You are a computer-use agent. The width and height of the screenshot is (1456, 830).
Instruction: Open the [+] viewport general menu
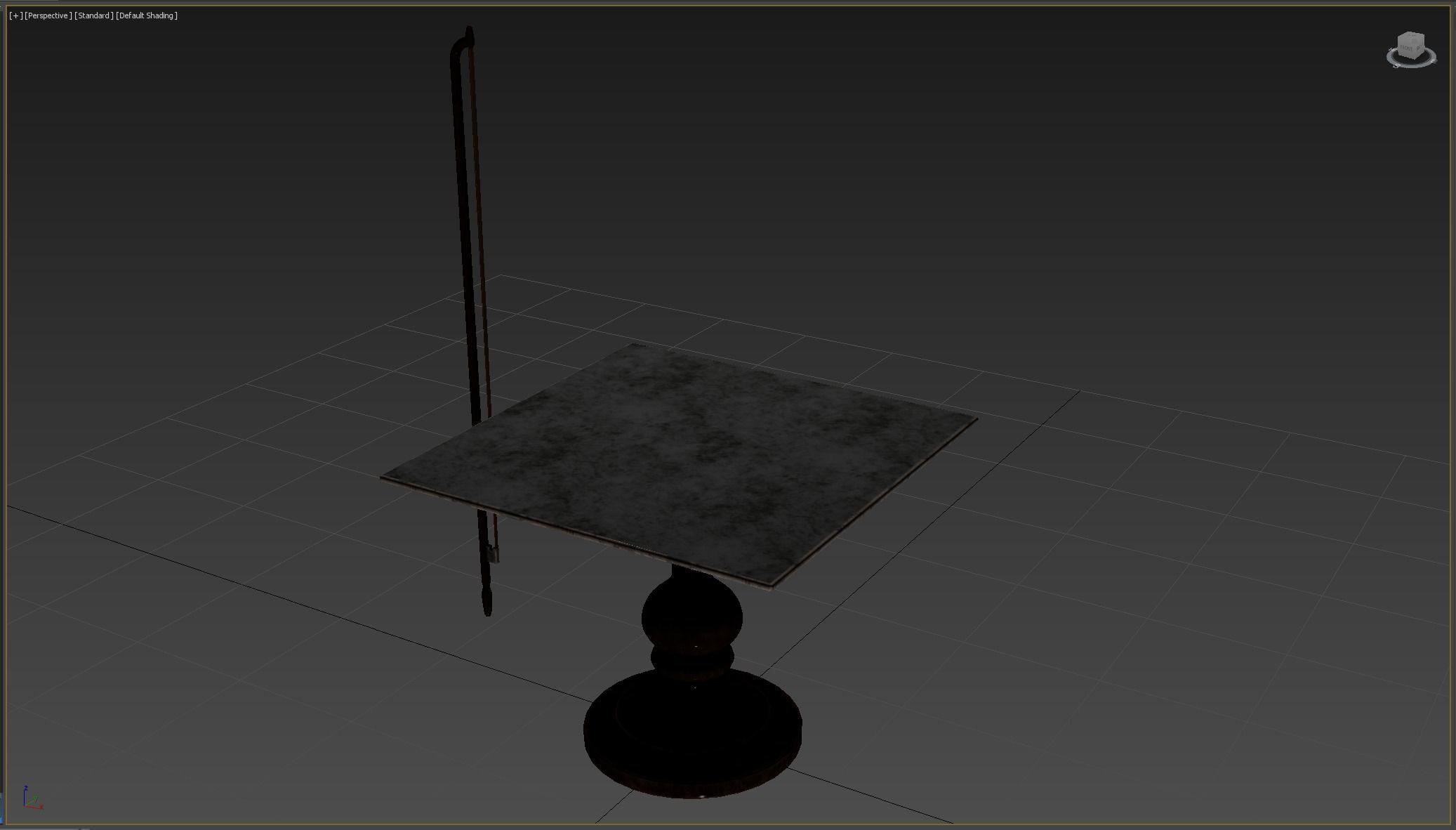[x=15, y=15]
